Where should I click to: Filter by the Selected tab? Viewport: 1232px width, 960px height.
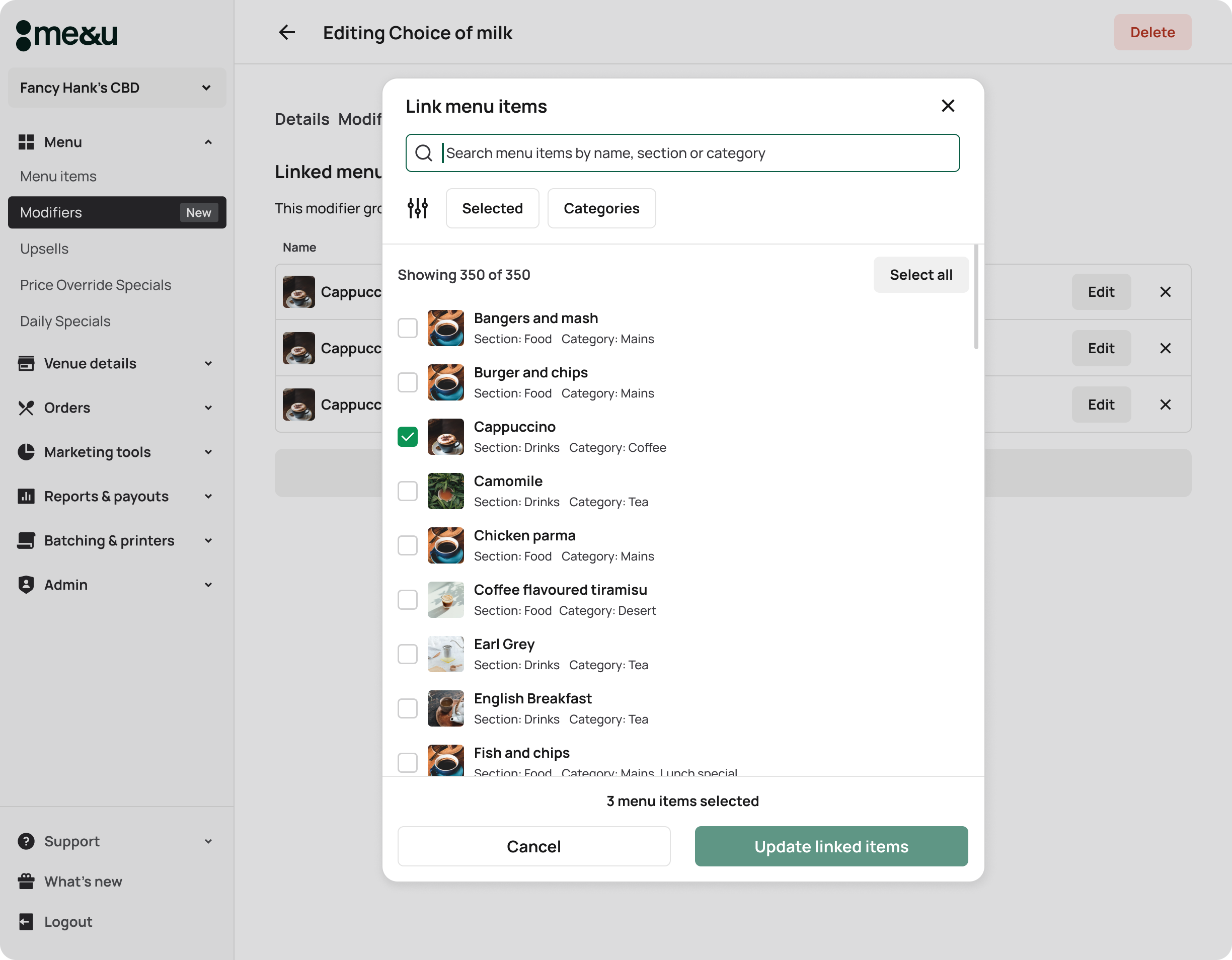492,208
